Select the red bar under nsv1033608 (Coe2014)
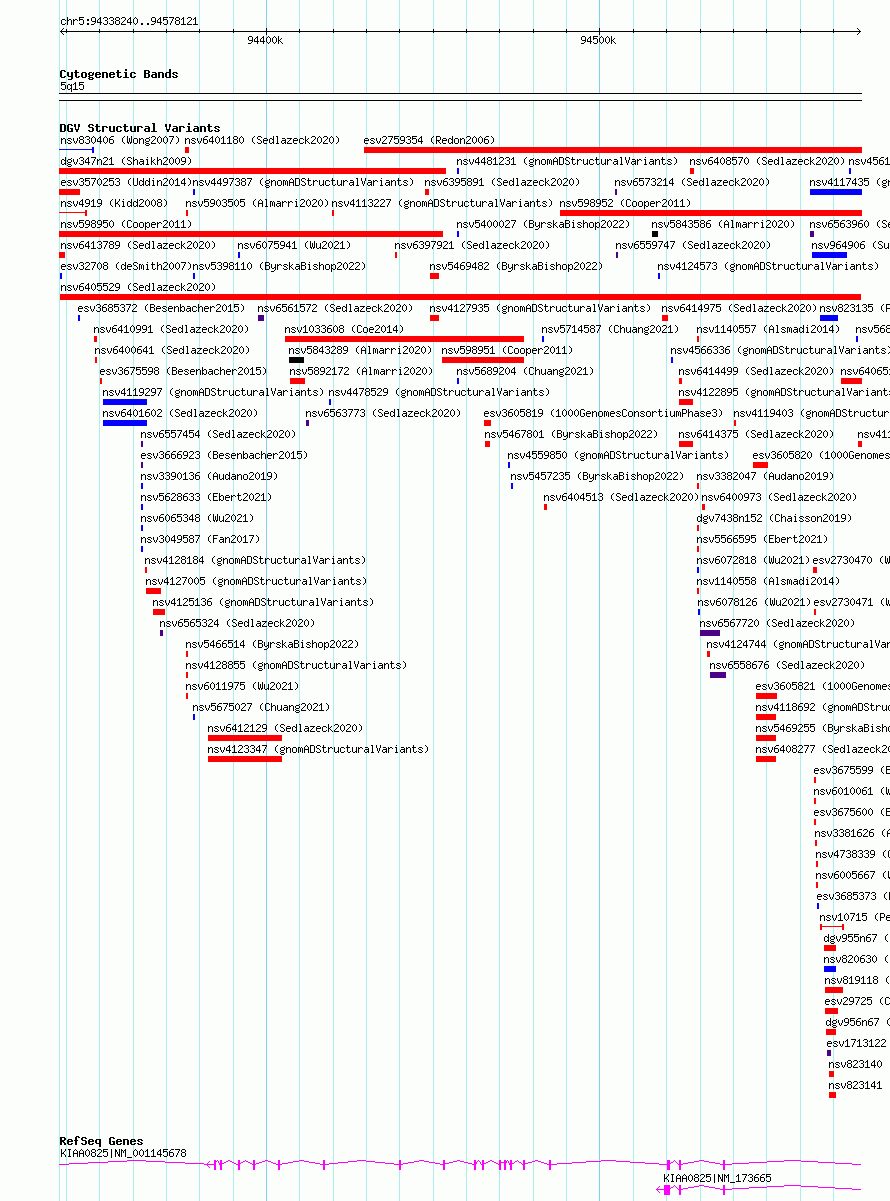This screenshot has height=1201, width=890. point(404,339)
